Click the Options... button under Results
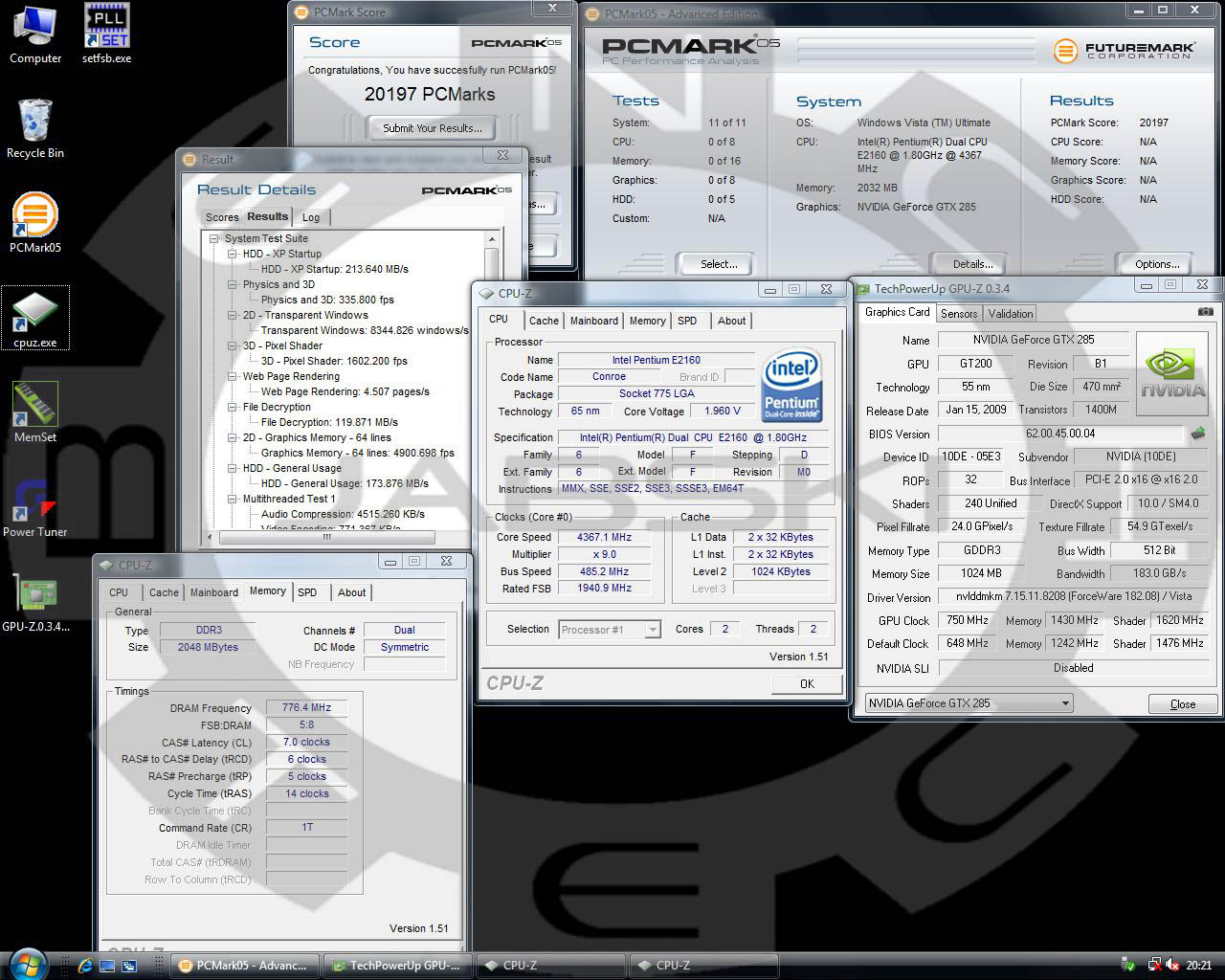This screenshot has width=1225, height=980. [1157, 264]
